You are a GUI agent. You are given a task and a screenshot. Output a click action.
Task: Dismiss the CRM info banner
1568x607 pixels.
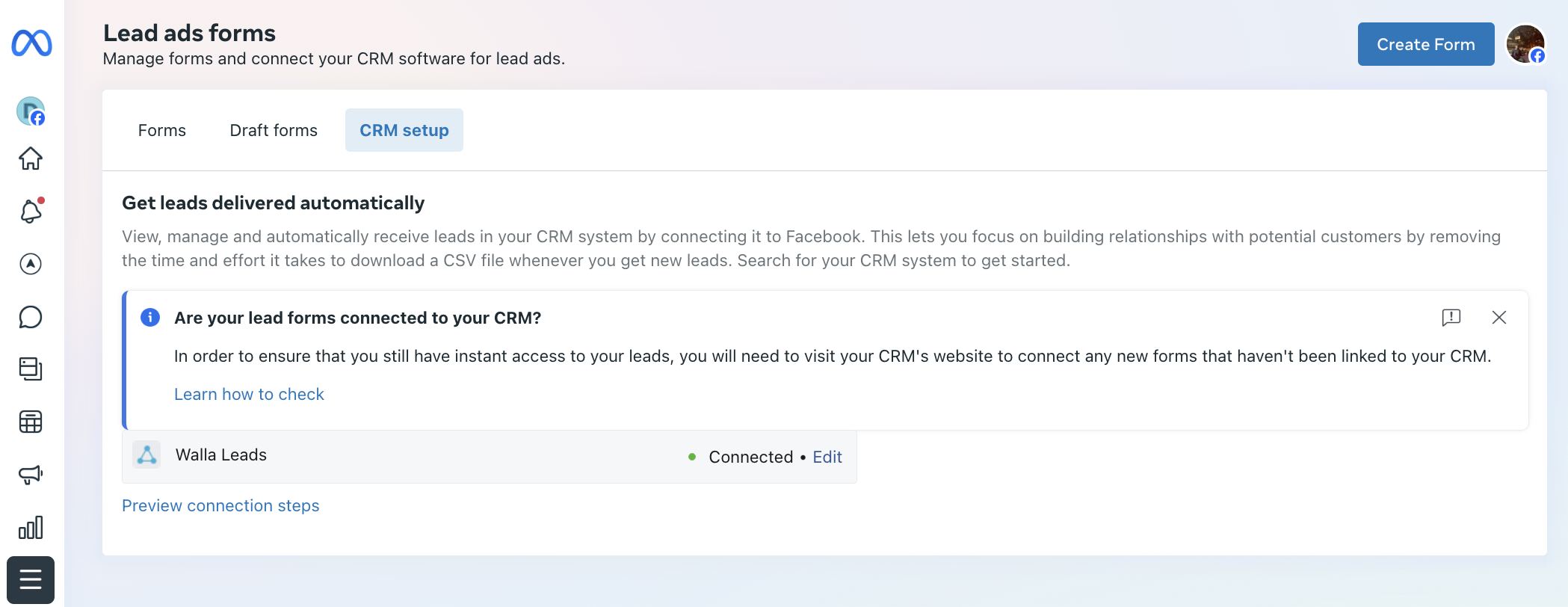click(x=1498, y=318)
